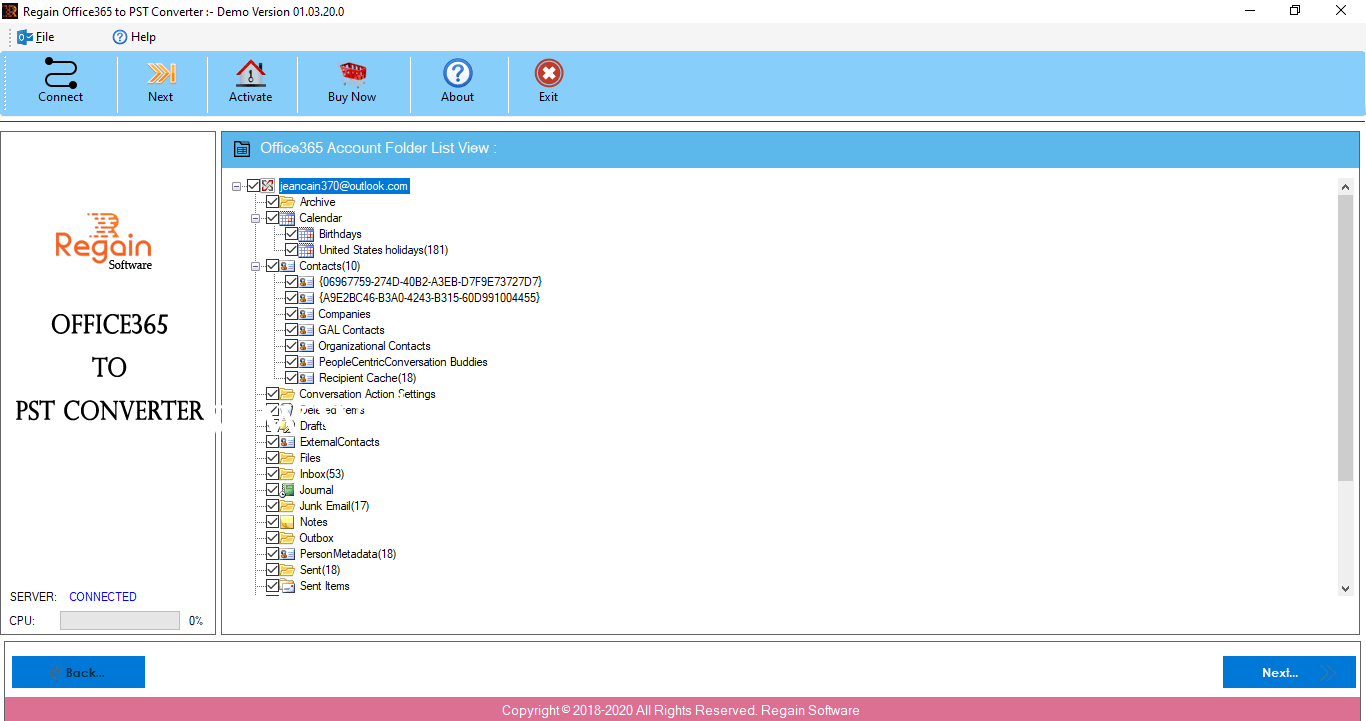Screen dimensions: 1366x721
Task: Toggle the Sent(18) checkbox
Action: click(x=273, y=570)
